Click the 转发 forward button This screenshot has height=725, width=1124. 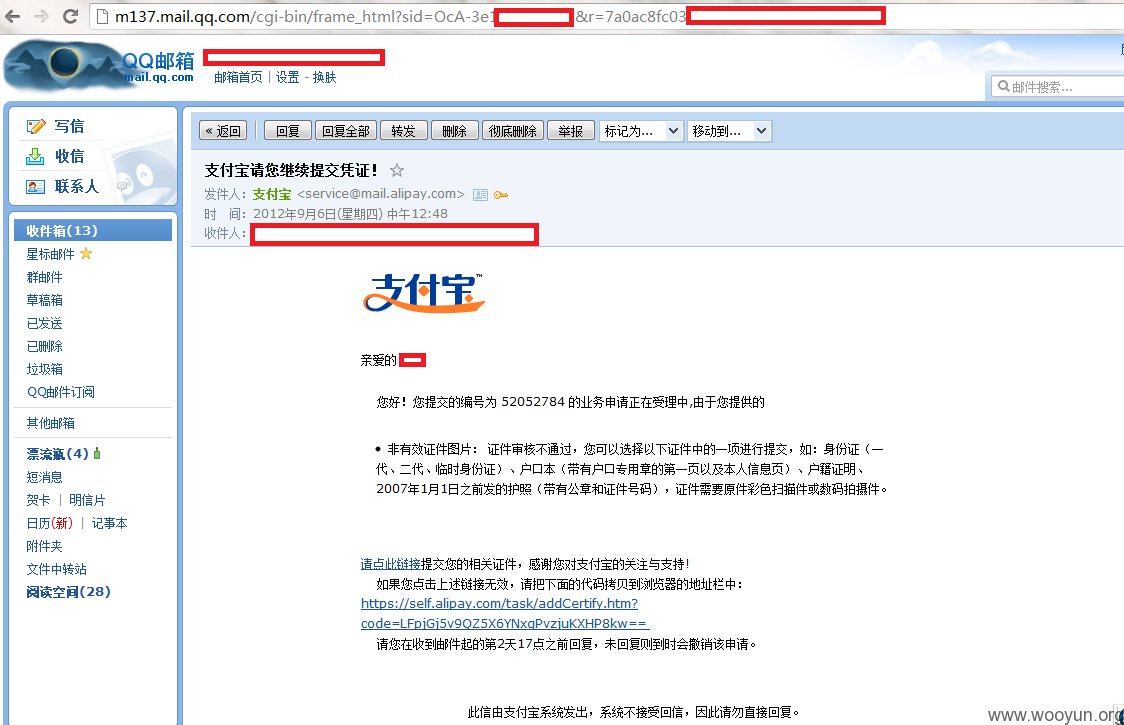click(404, 131)
